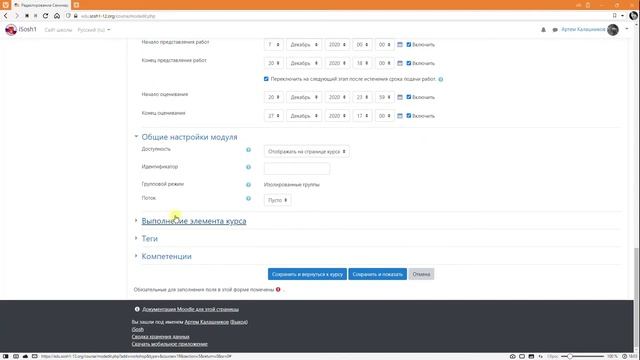The image size is (640, 360).
Task: Open the hour dropdown for Конец оценивания
Action: click(x=362, y=116)
